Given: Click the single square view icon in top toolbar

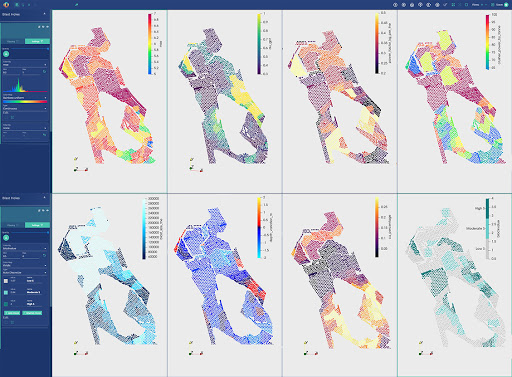Looking at the screenshot, I should coord(466,5).
